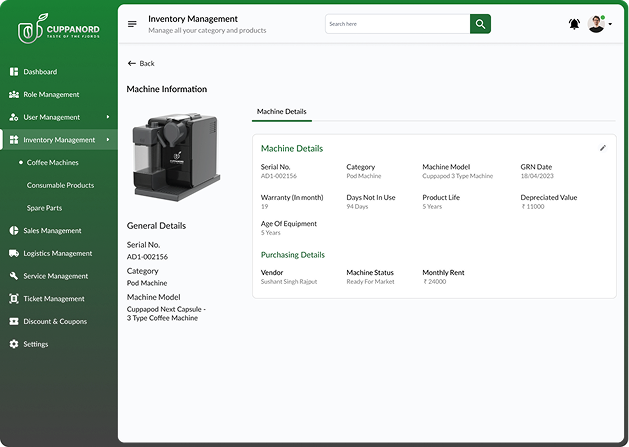Click the user profile avatar
This screenshot has width=629, height=447.
[x=596, y=24]
